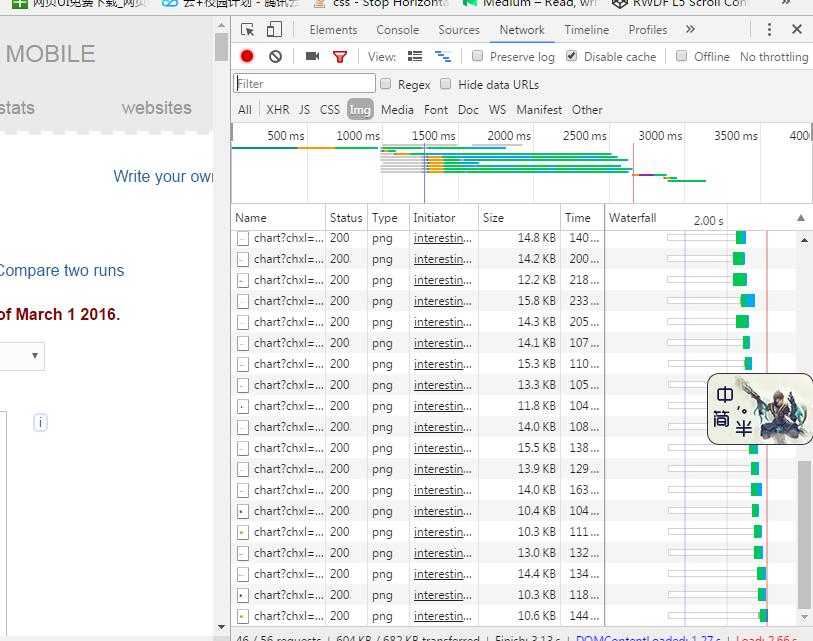This screenshot has height=641, width=813.
Task: Click the waterfall bar of the 13.0 KB request
Action: coord(758,553)
